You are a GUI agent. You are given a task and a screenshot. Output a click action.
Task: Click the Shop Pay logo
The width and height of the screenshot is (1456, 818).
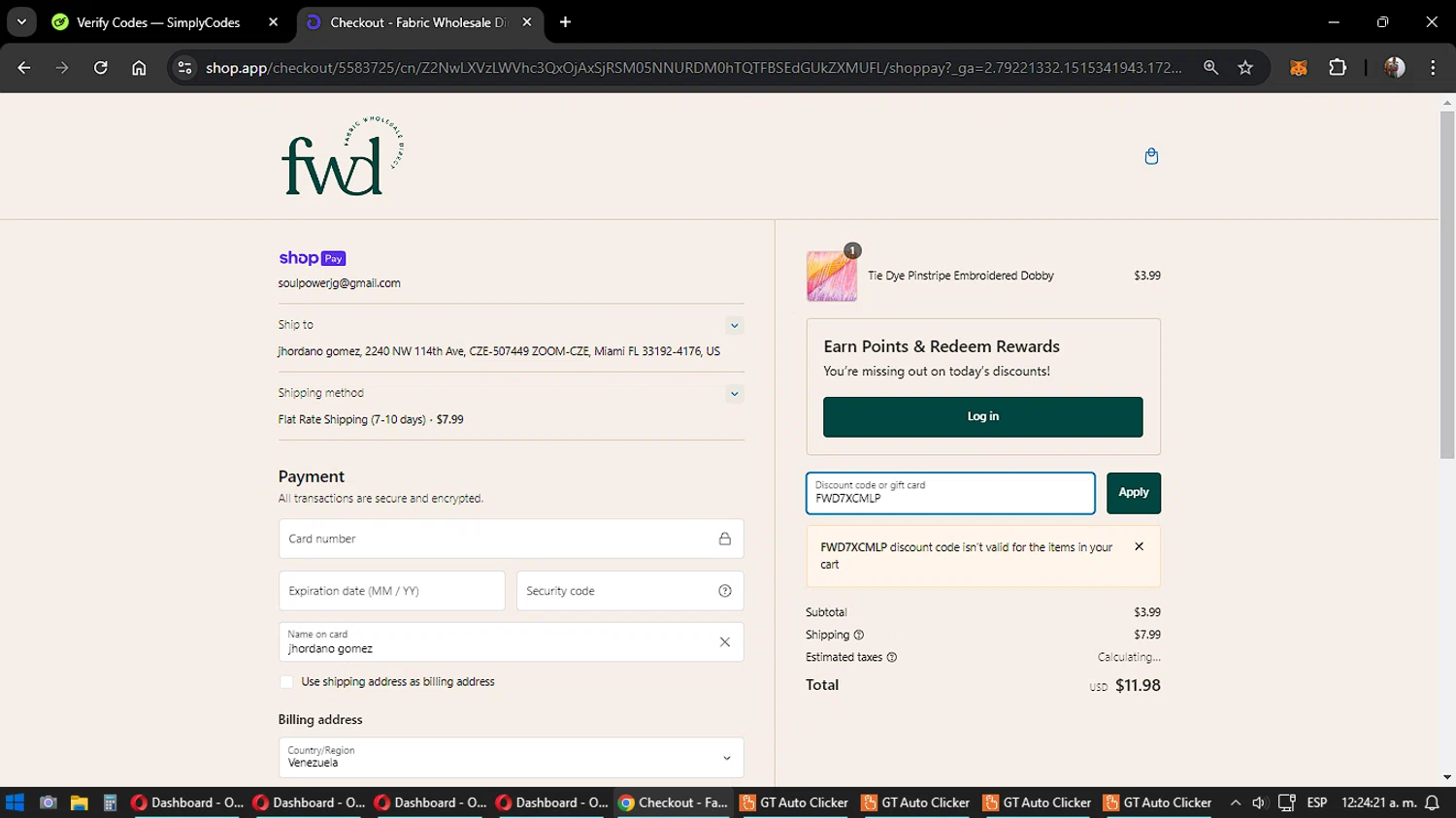[312, 258]
